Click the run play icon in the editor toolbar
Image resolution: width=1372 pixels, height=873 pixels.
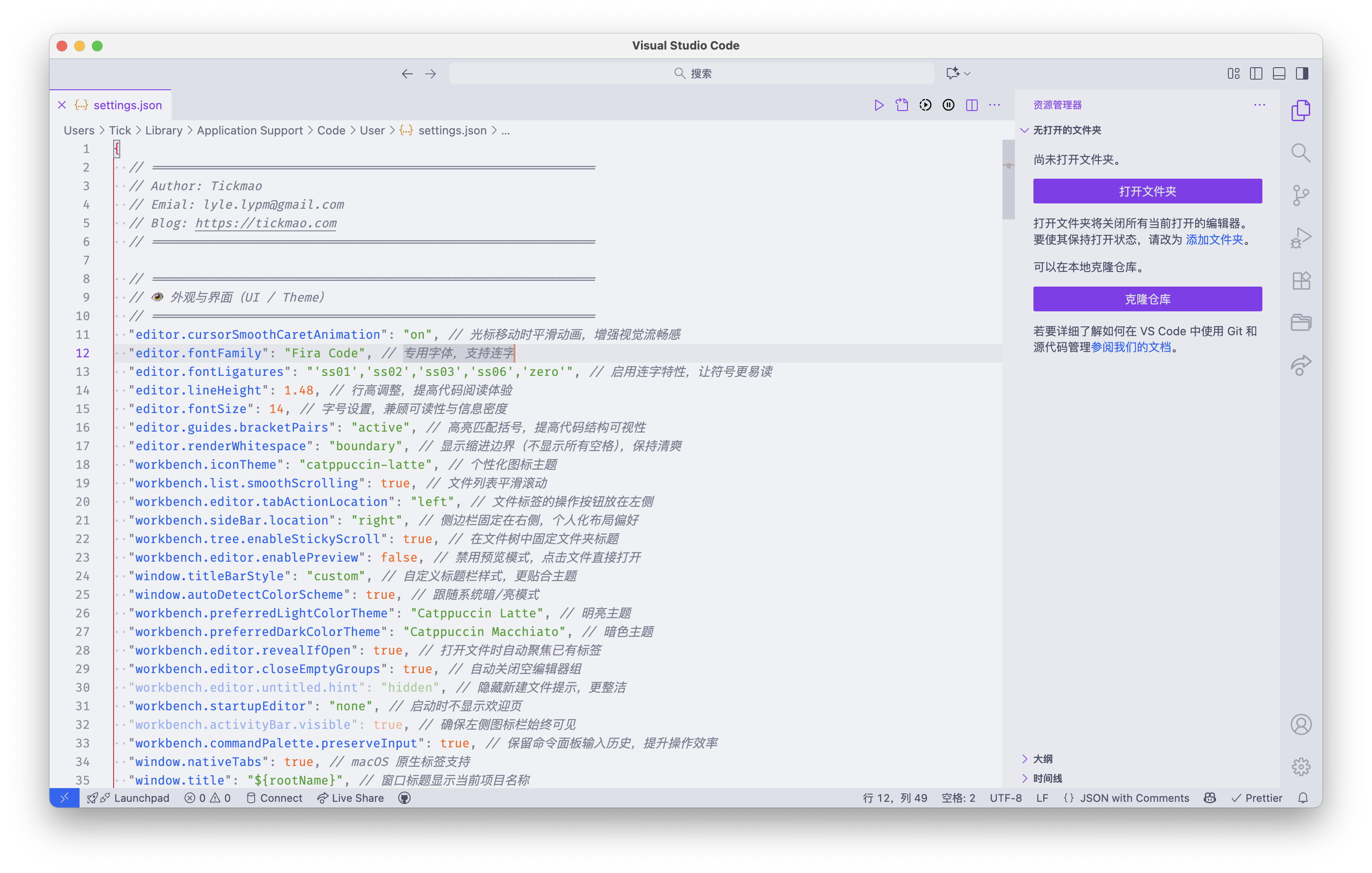pyautogui.click(x=879, y=105)
